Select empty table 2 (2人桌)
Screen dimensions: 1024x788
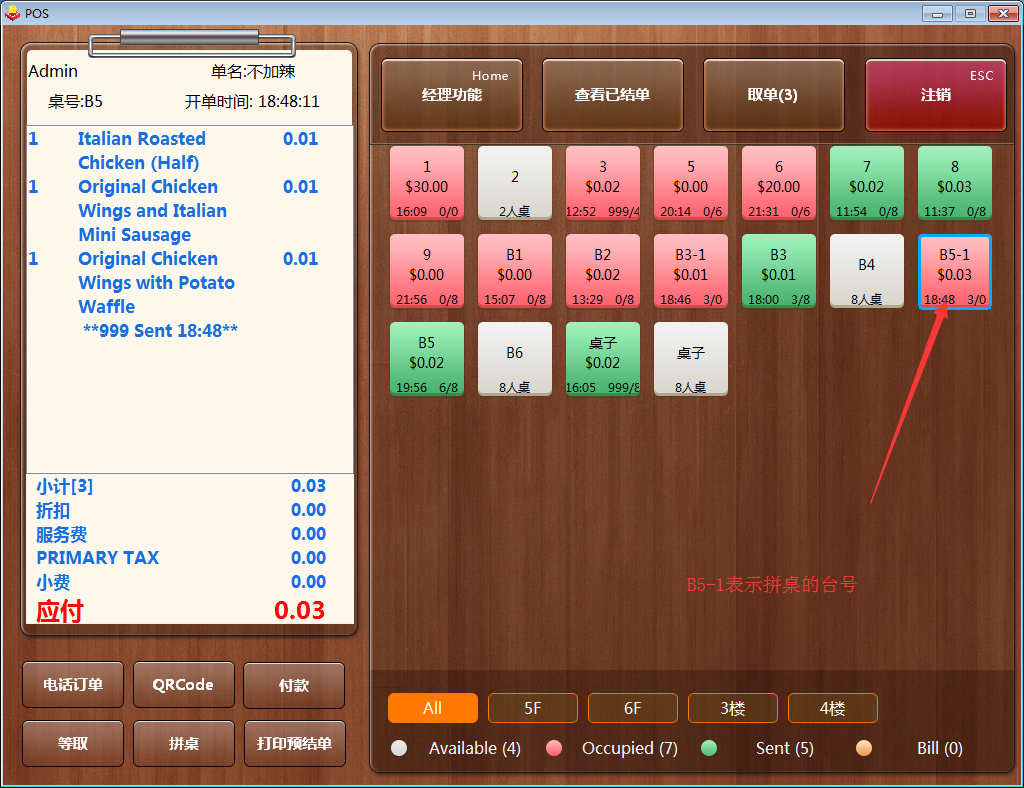pos(515,183)
